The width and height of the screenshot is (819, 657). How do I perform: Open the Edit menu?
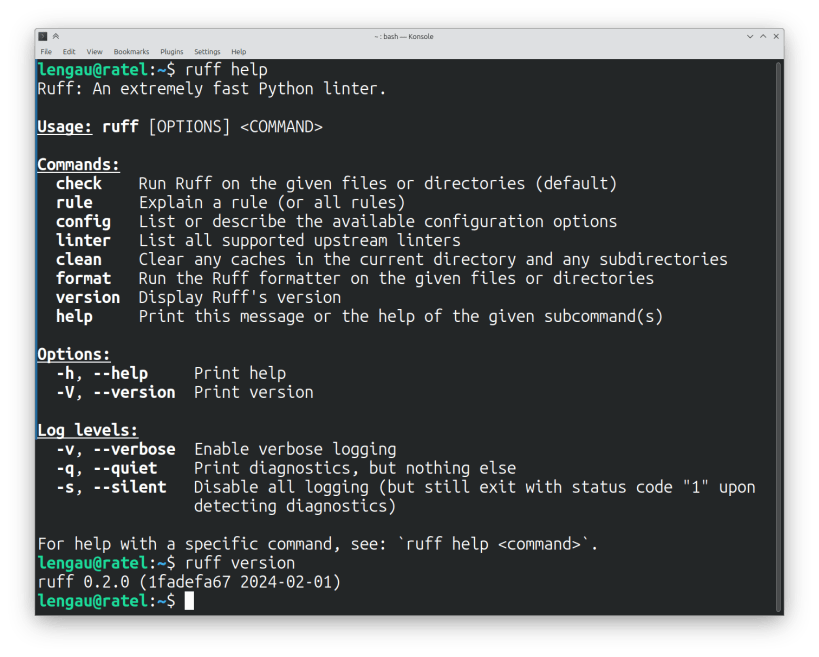click(x=69, y=52)
